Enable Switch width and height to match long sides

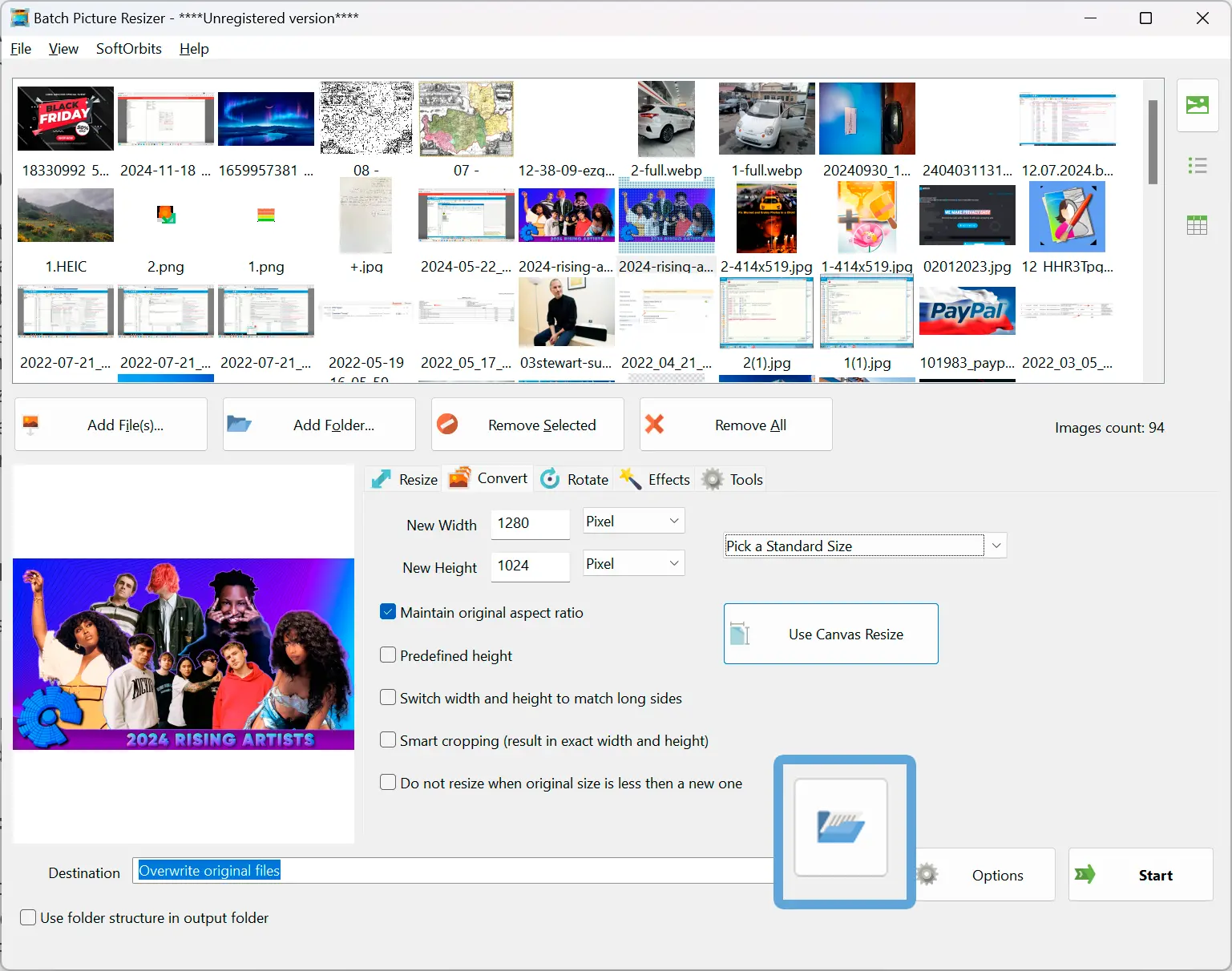click(x=388, y=698)
